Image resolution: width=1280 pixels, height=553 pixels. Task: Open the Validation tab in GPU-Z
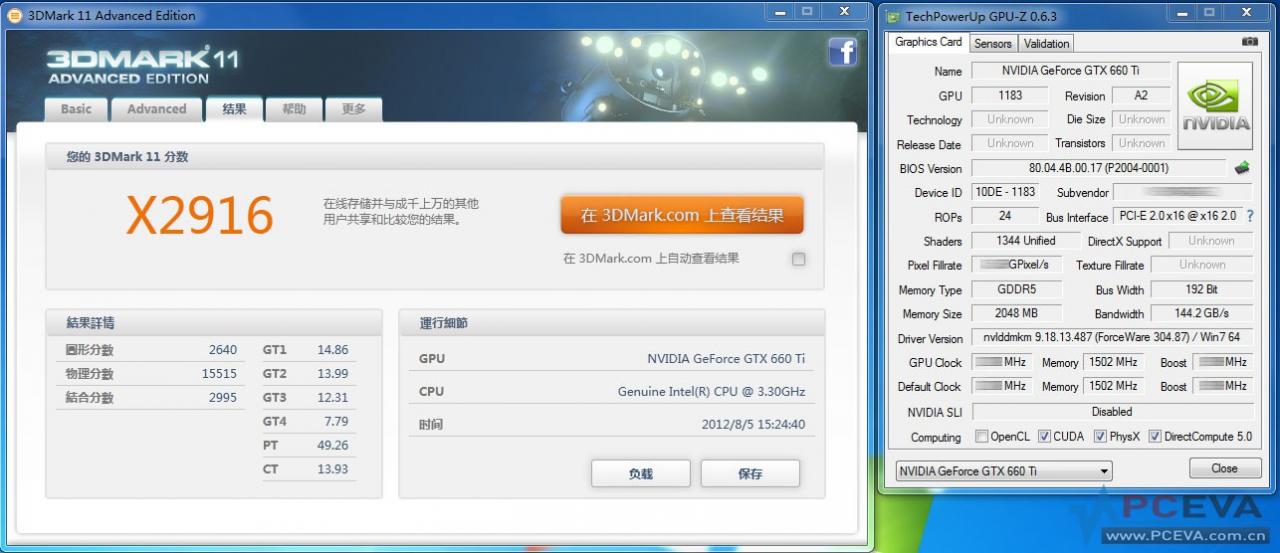[1046, 43]
